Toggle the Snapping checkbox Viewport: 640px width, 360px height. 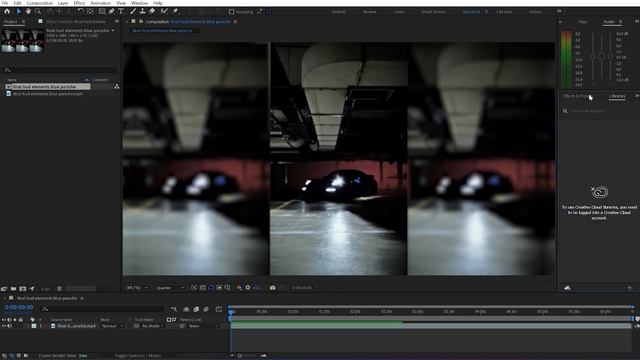231,11
